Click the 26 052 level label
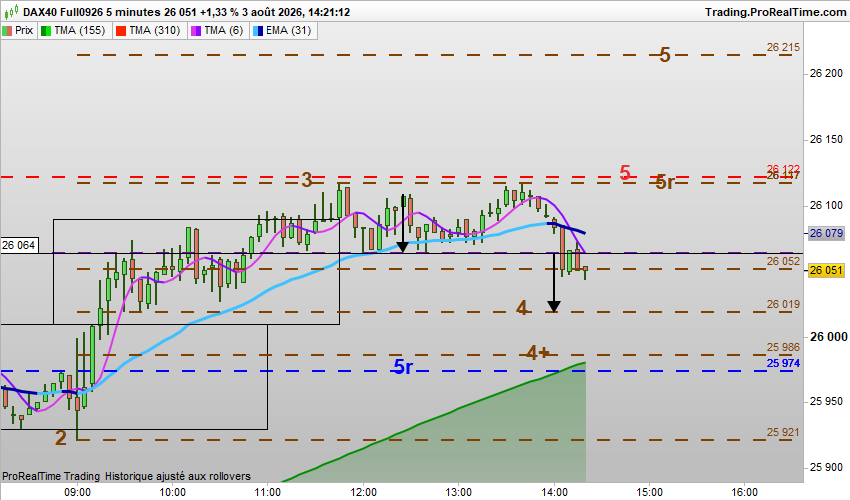The image size is (850, 500). tap(783, 261)
